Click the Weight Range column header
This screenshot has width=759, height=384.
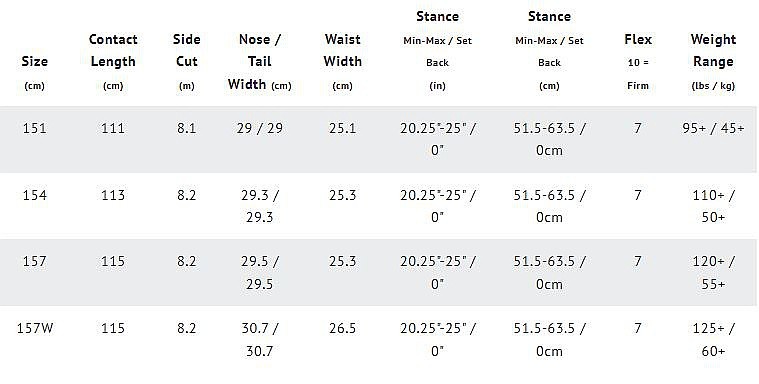tap(713, 62)
